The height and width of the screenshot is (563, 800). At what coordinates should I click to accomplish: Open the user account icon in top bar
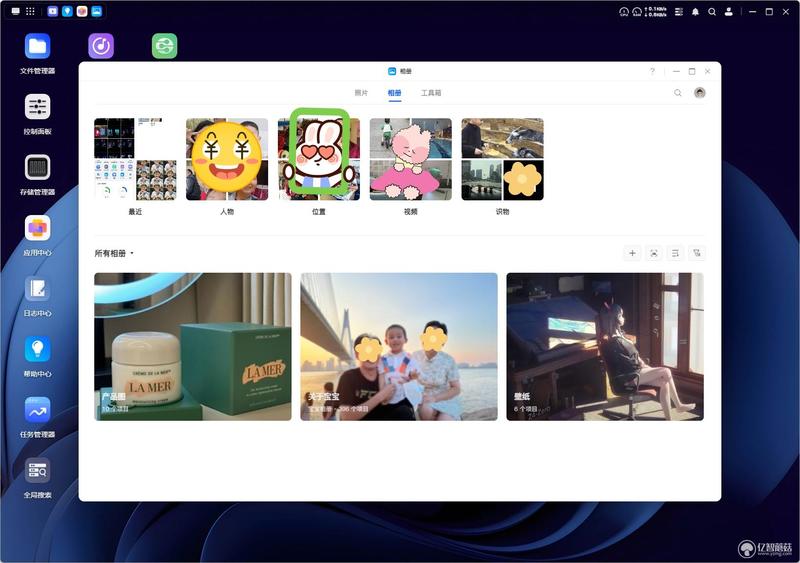[729, 12]
